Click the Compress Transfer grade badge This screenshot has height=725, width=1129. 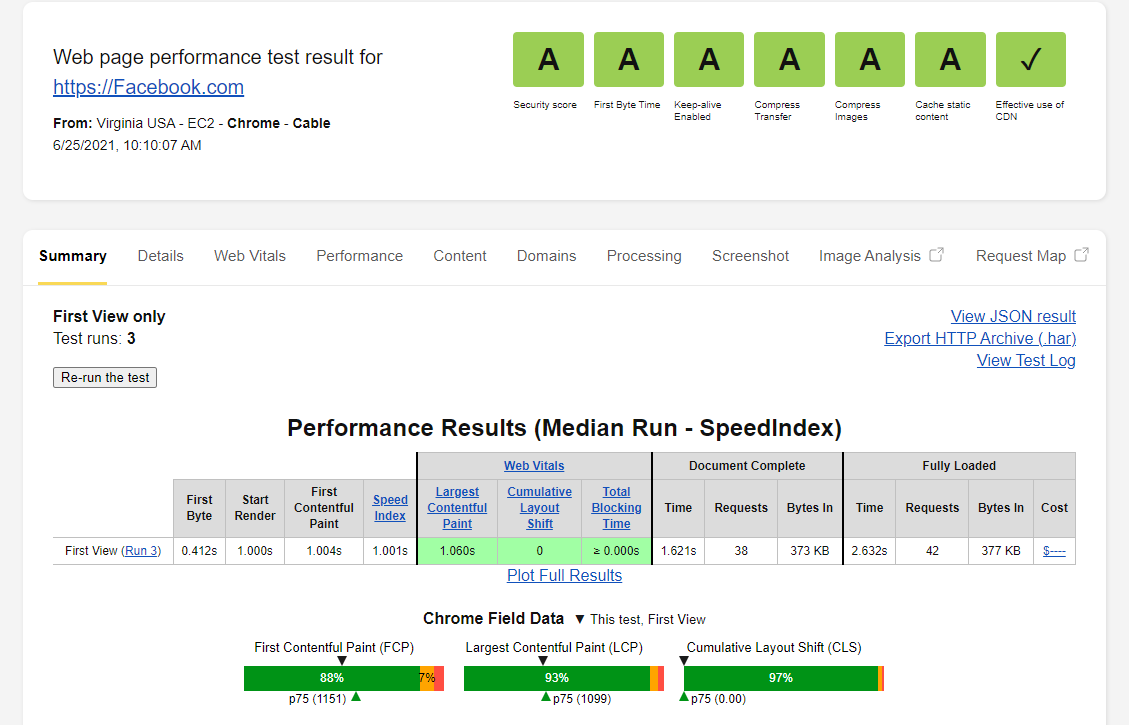pyautogui.click(x=789, y=59)
